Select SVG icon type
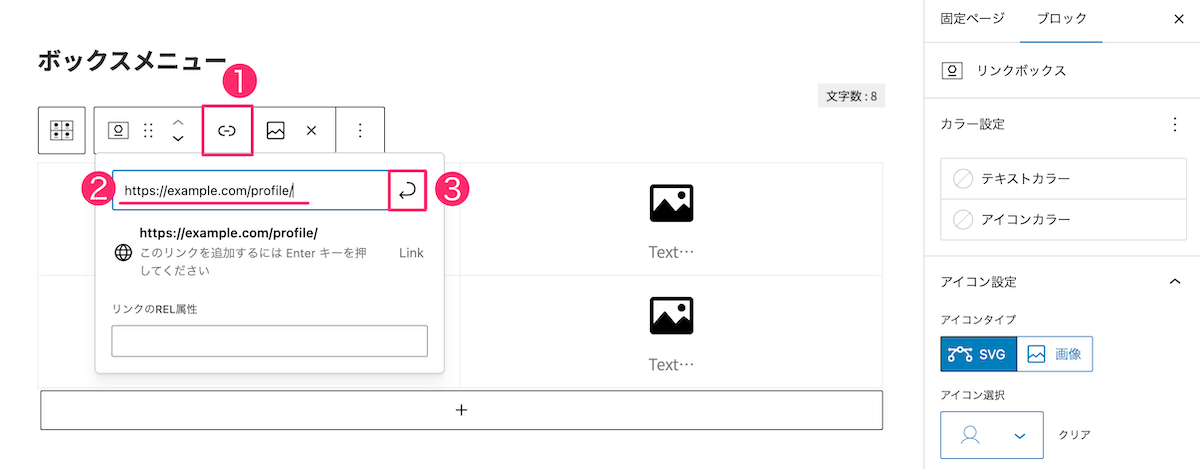The image size is (1200, 469). tap(979, 354)
